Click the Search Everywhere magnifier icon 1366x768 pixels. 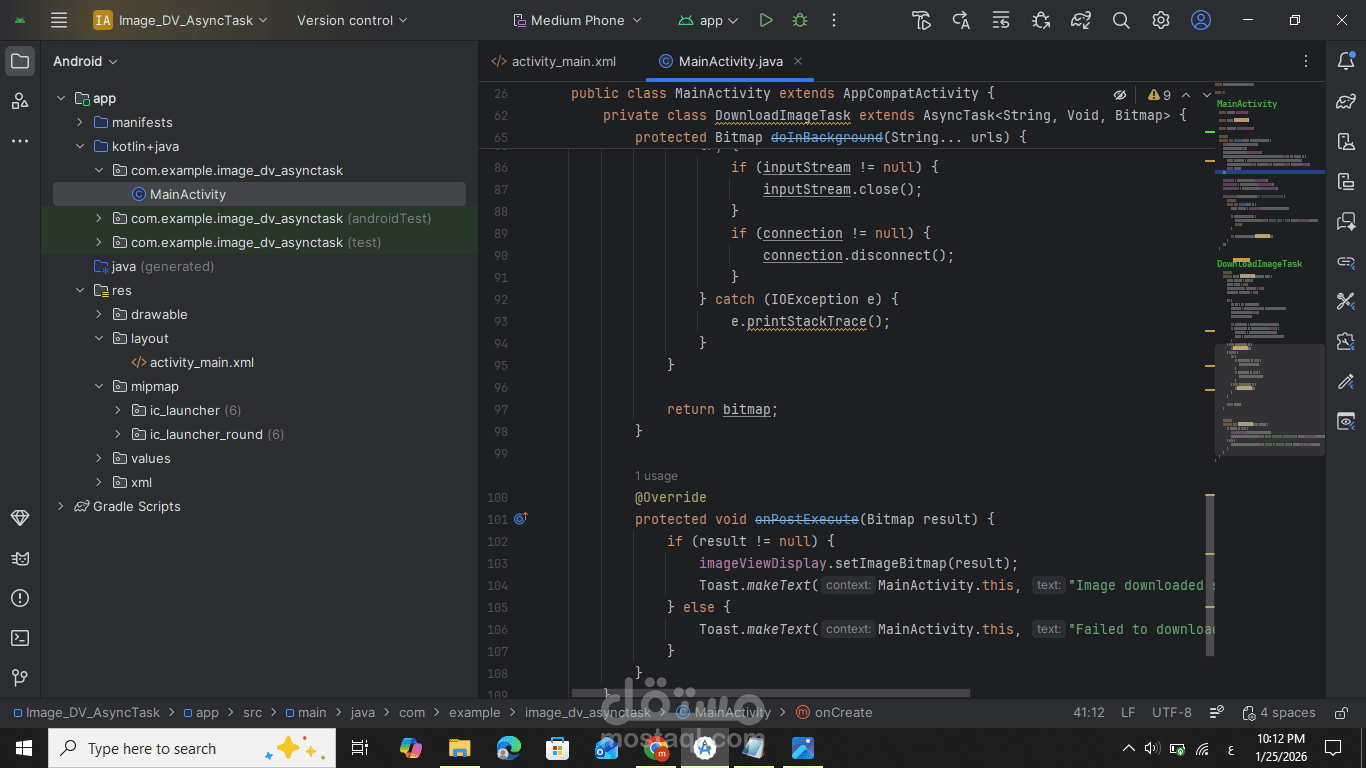point(1121,20)
